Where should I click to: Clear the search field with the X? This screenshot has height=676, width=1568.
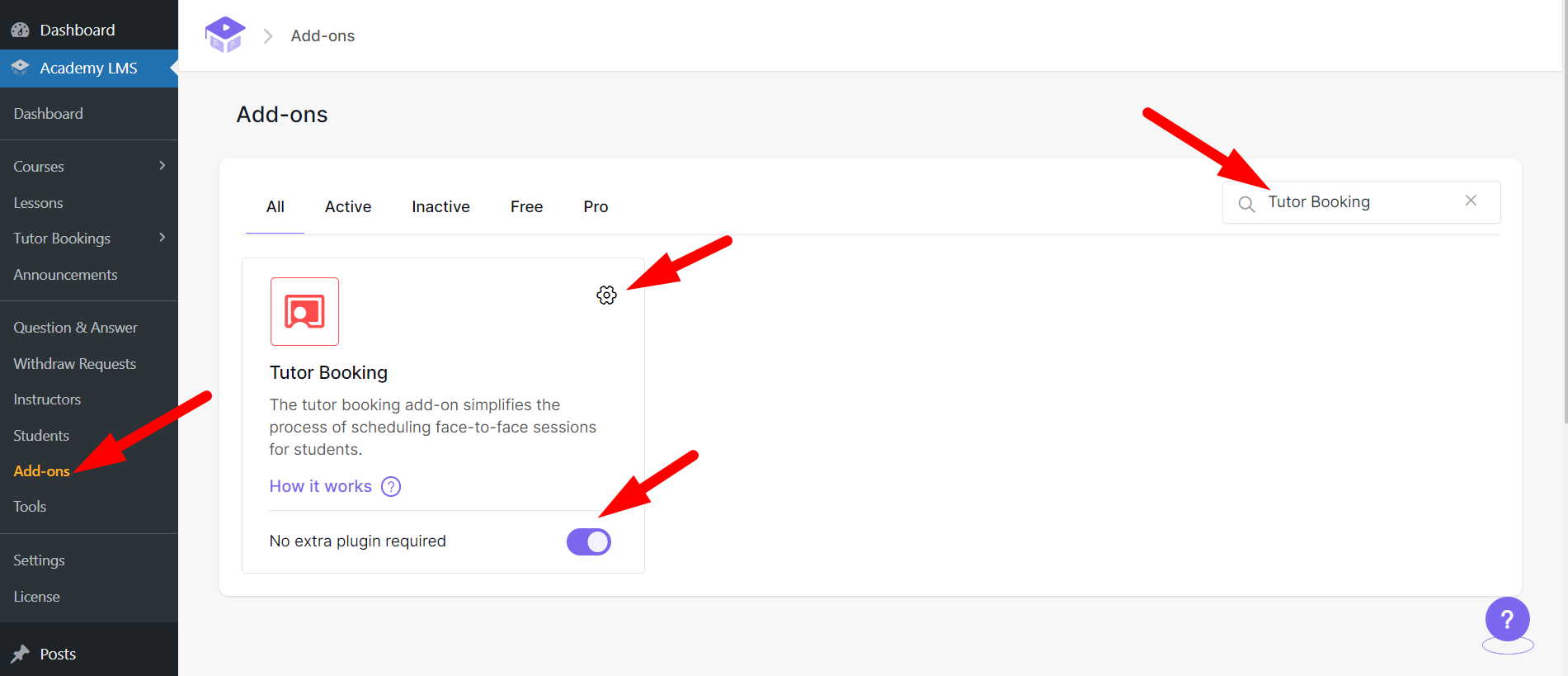click(1471, 201)
